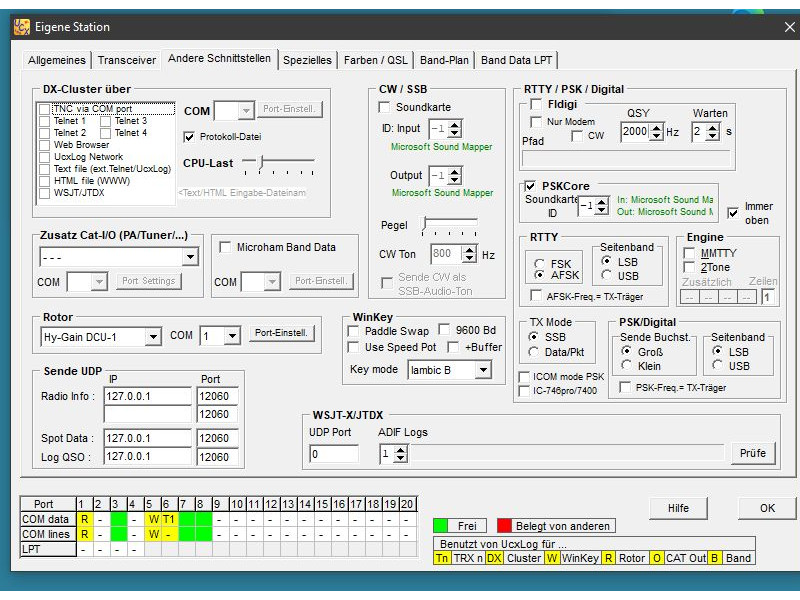The height and width of the screenshot is (600, 800).
Task: Click the WSJT-X UDP Port field
Action: pyautogui.click(x=334, y=454)
